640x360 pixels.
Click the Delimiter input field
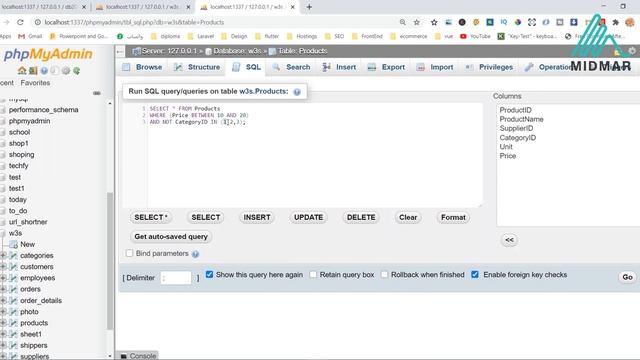click(x=176, y=278)
